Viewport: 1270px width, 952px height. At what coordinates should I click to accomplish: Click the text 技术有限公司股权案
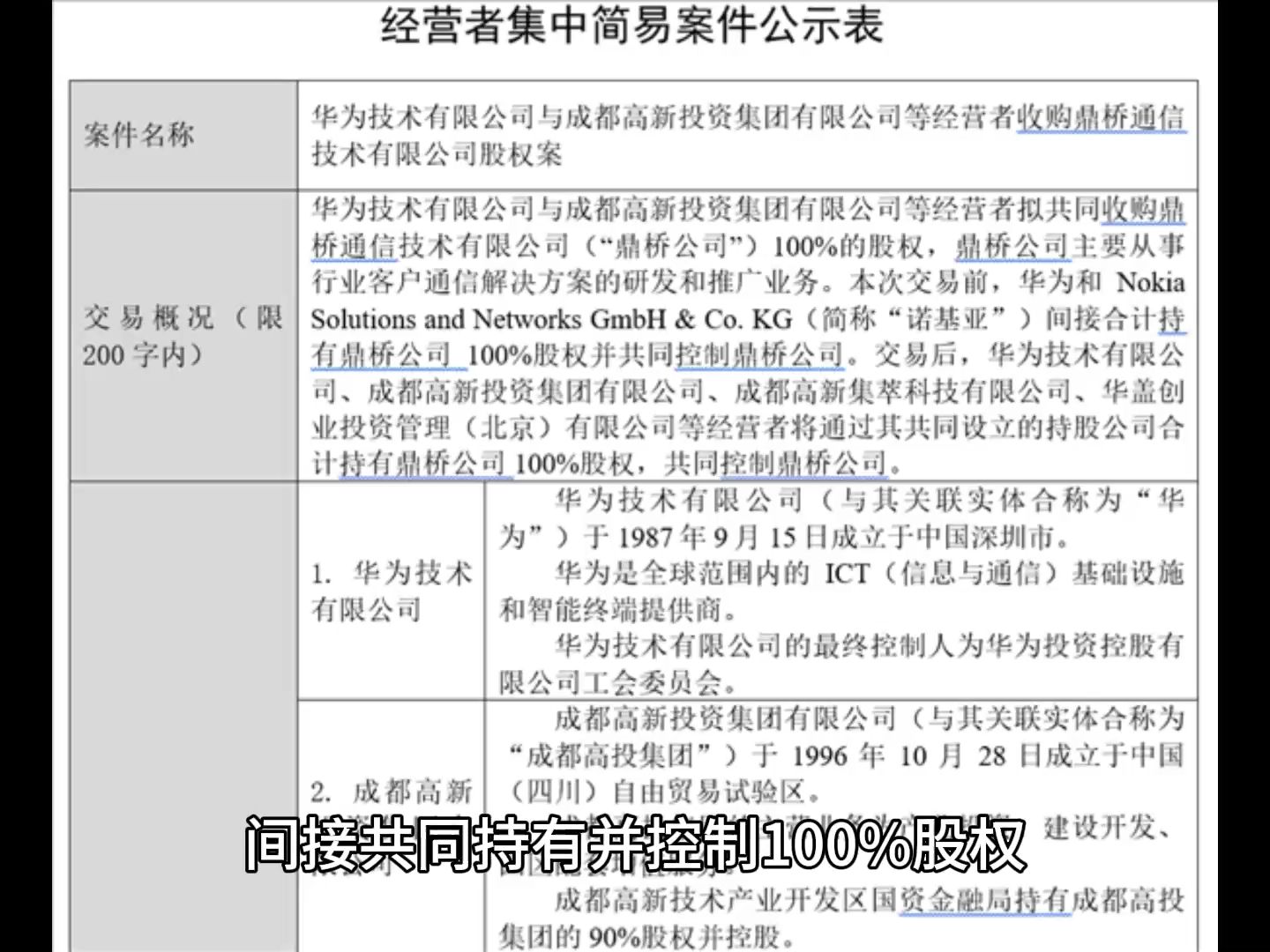tap(437, 154)
